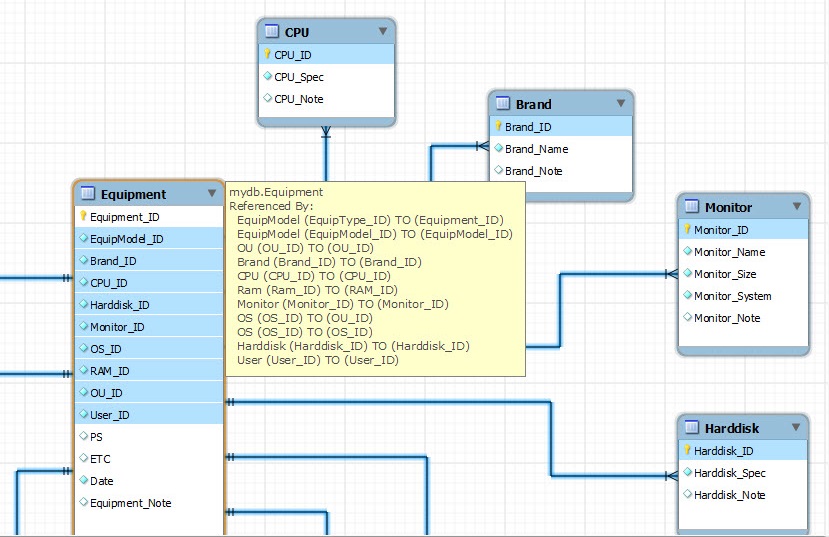829x537 pixels.
Task: Select the Monitor_Name column
Action: pos(743,252)
